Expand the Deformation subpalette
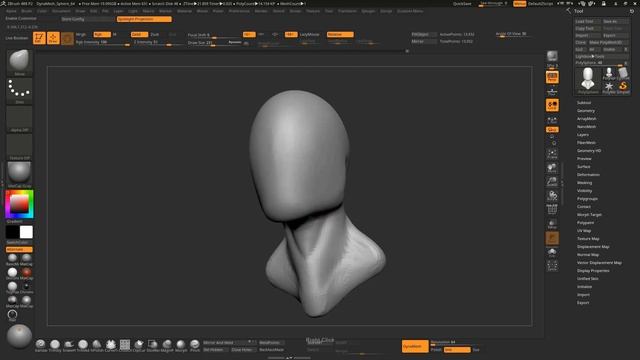640x360 pixels. (588, 175)
